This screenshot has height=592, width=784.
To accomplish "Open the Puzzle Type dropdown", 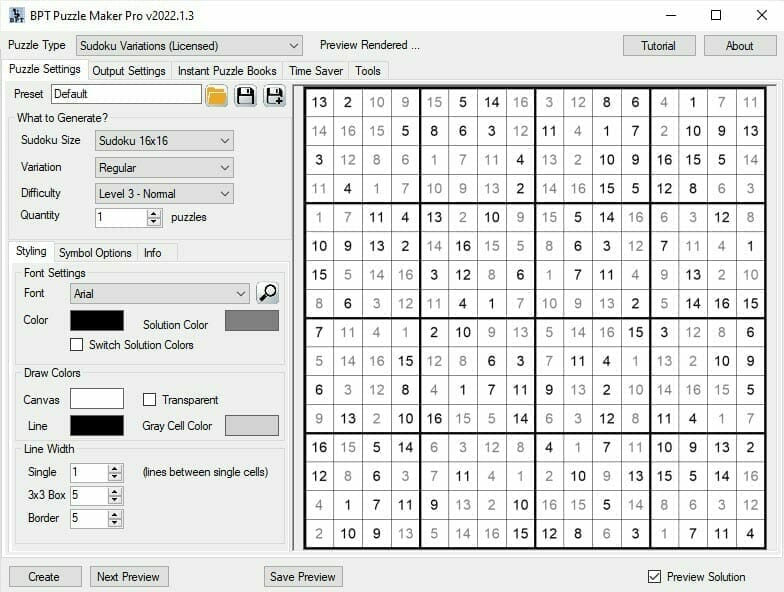I will click(189, 46).
